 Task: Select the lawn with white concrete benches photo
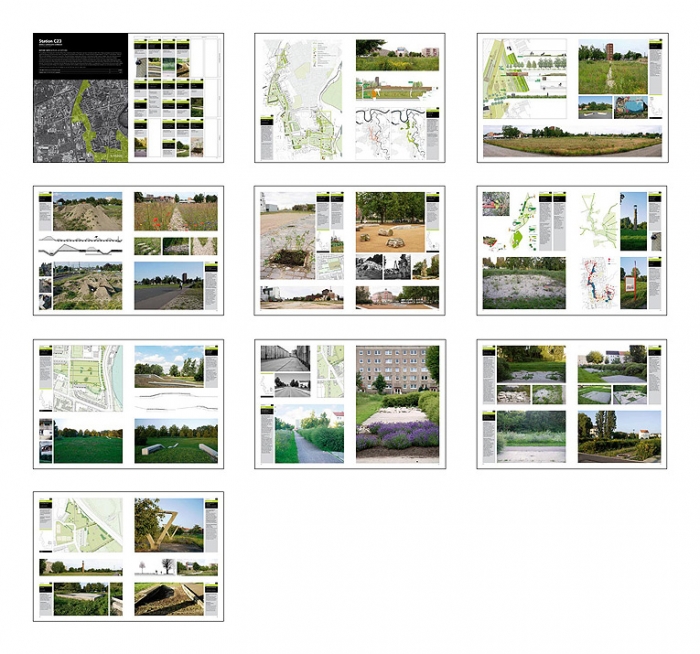176,441
